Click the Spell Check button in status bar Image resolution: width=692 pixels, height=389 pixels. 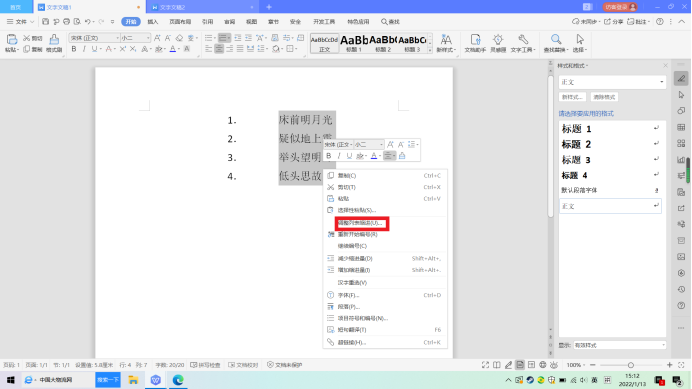click(206, 365)
